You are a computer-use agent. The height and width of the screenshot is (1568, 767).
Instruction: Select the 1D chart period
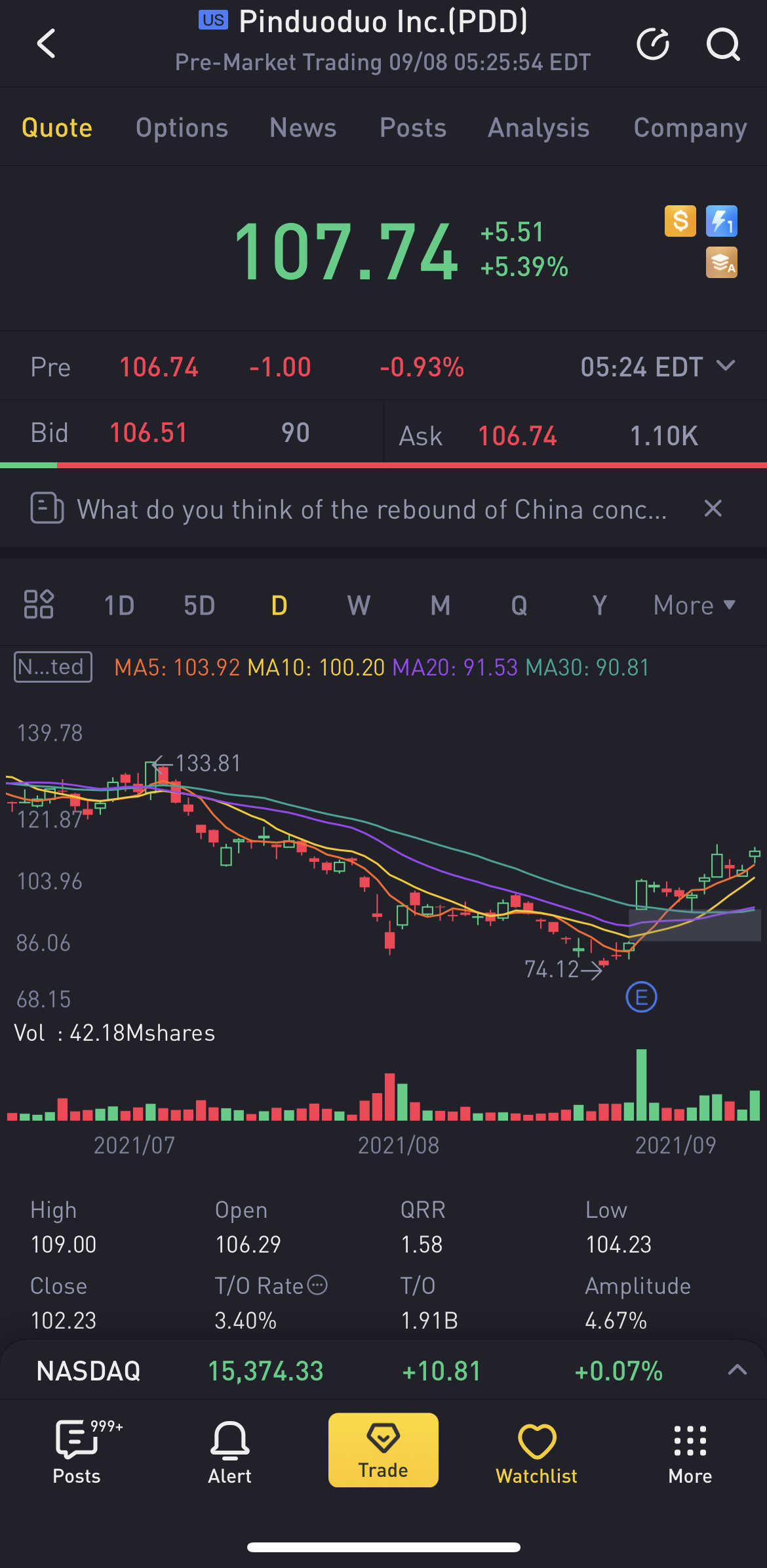119,605
